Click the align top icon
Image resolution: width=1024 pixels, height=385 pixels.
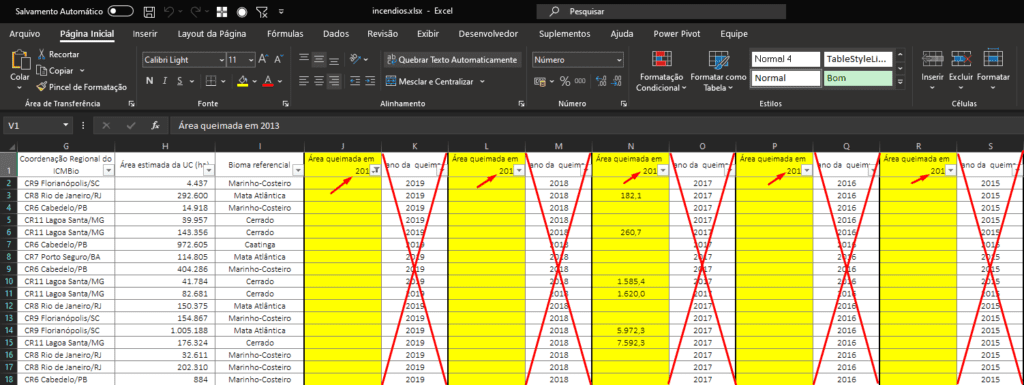[304, 59]
